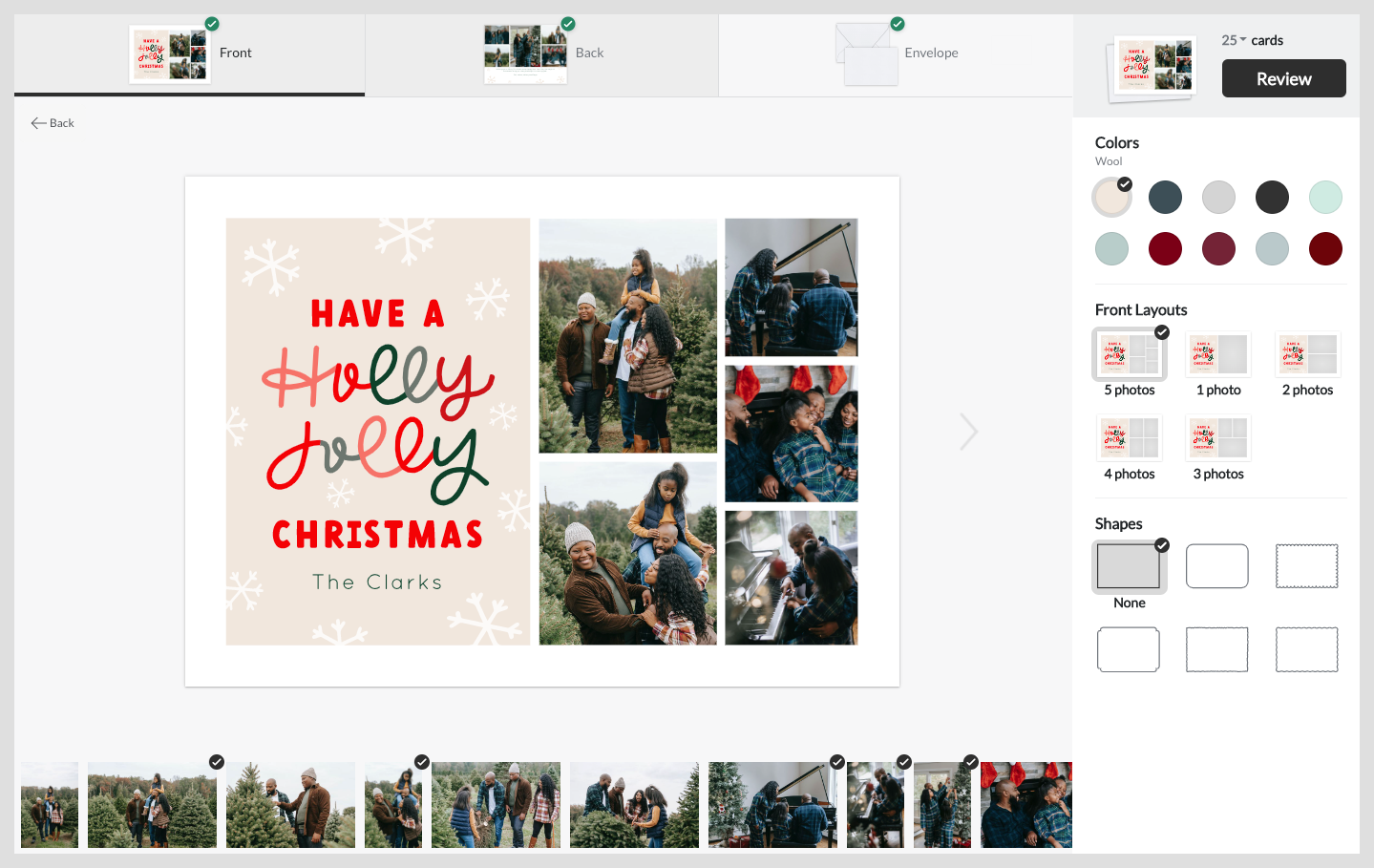
Task: Select the None shape option
Action: (x=1129, y=565)
